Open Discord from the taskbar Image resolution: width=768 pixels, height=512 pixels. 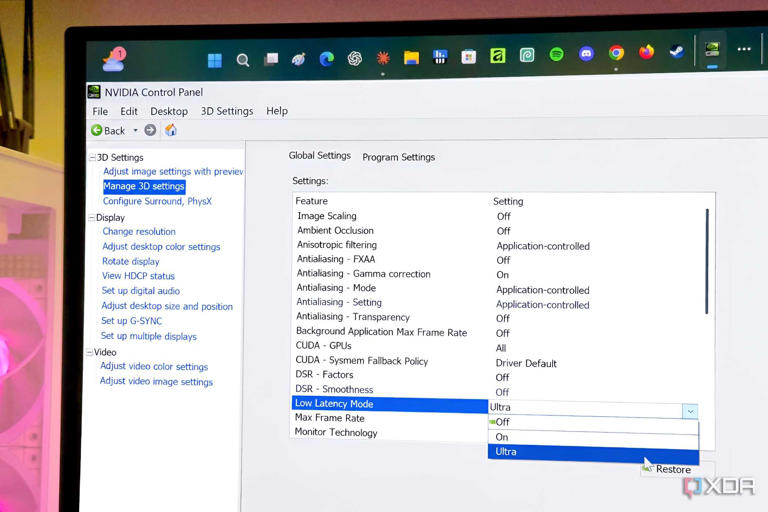(586, 53)
